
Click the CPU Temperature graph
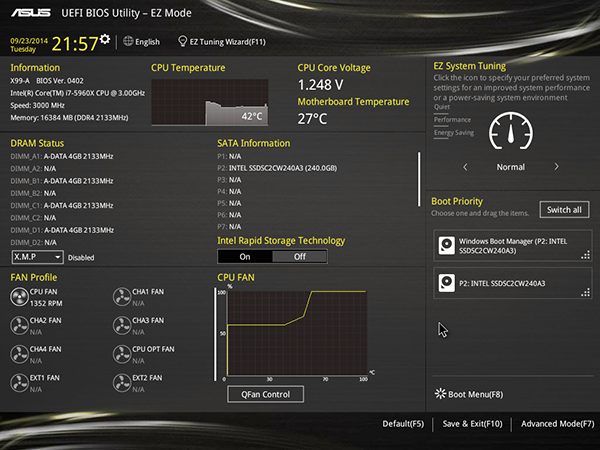(x=210, y=102)
